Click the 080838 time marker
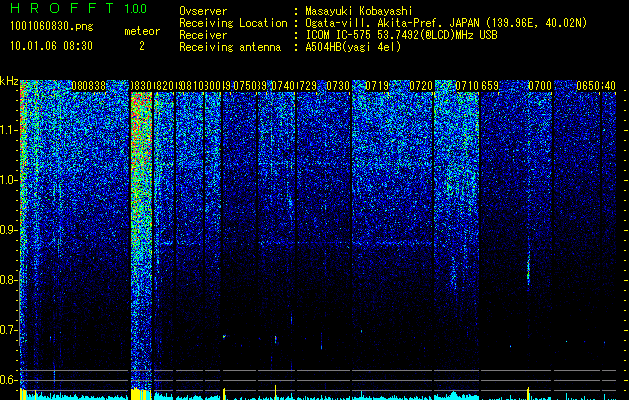Screen dimensions: 629x400 89,86
